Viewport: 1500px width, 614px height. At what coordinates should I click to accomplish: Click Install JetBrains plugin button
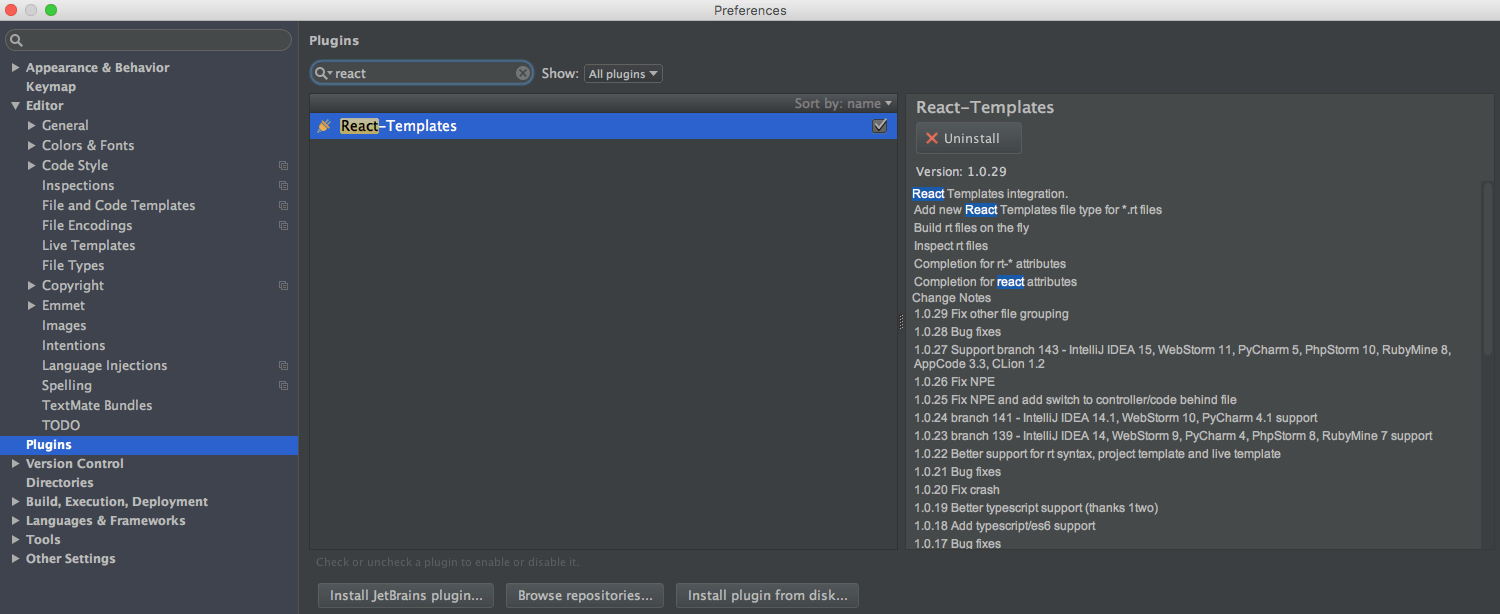click(x=405, y=596)
